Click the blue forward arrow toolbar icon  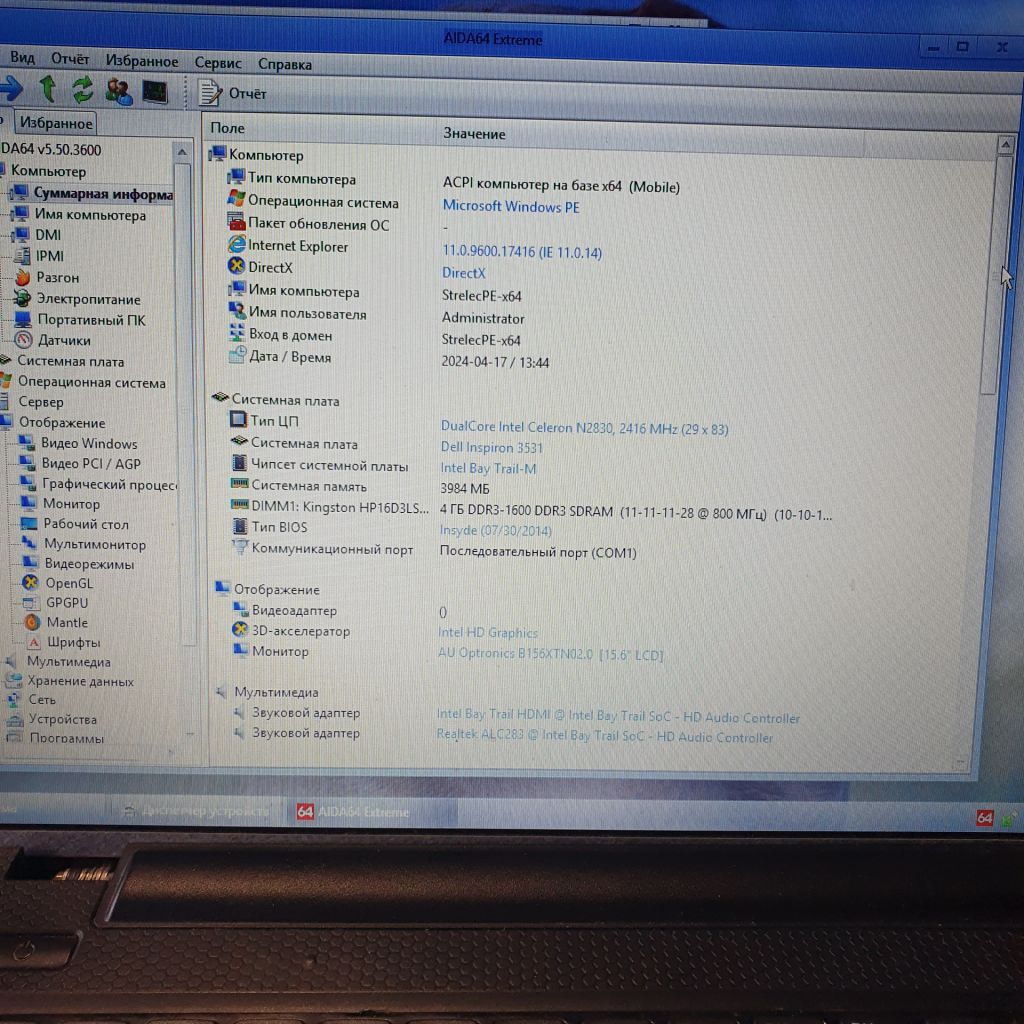coord(10,88)
